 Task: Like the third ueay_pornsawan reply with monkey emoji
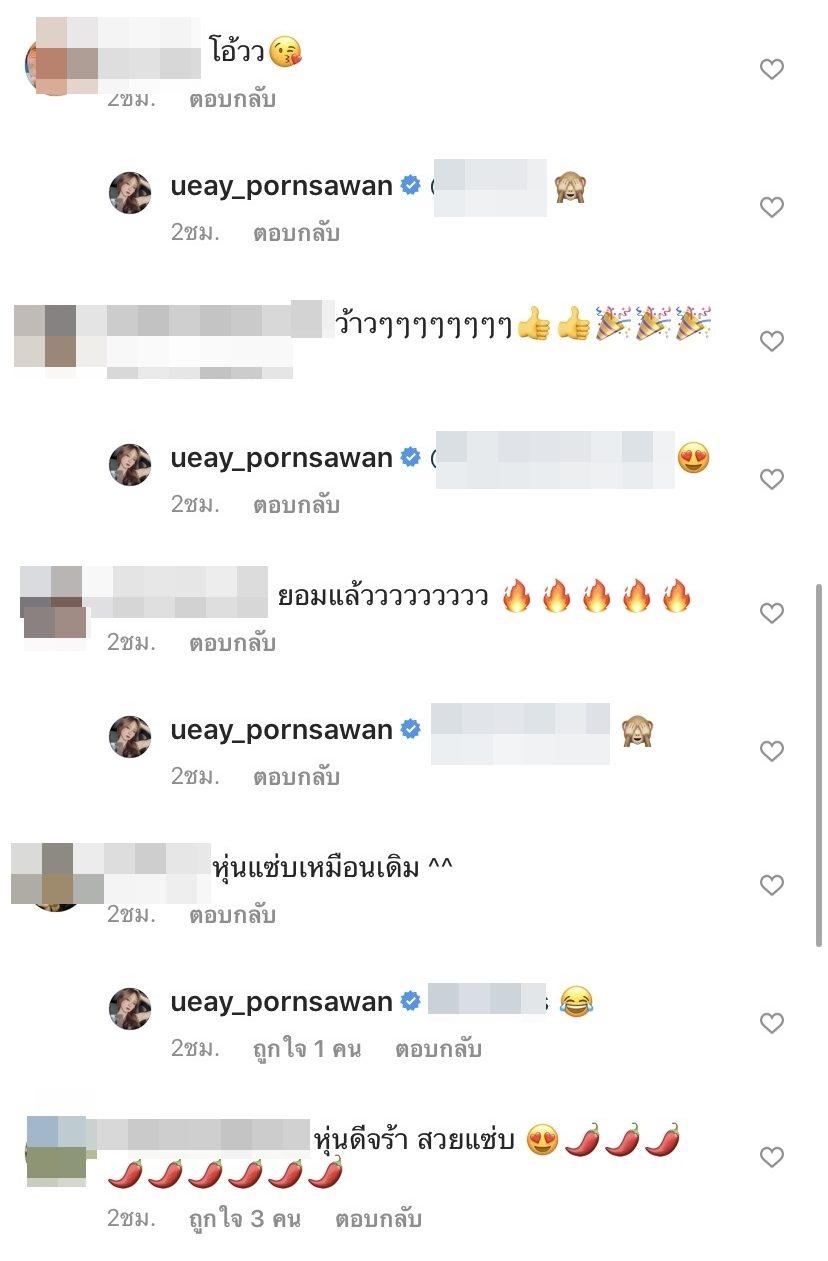coord(771,751)
